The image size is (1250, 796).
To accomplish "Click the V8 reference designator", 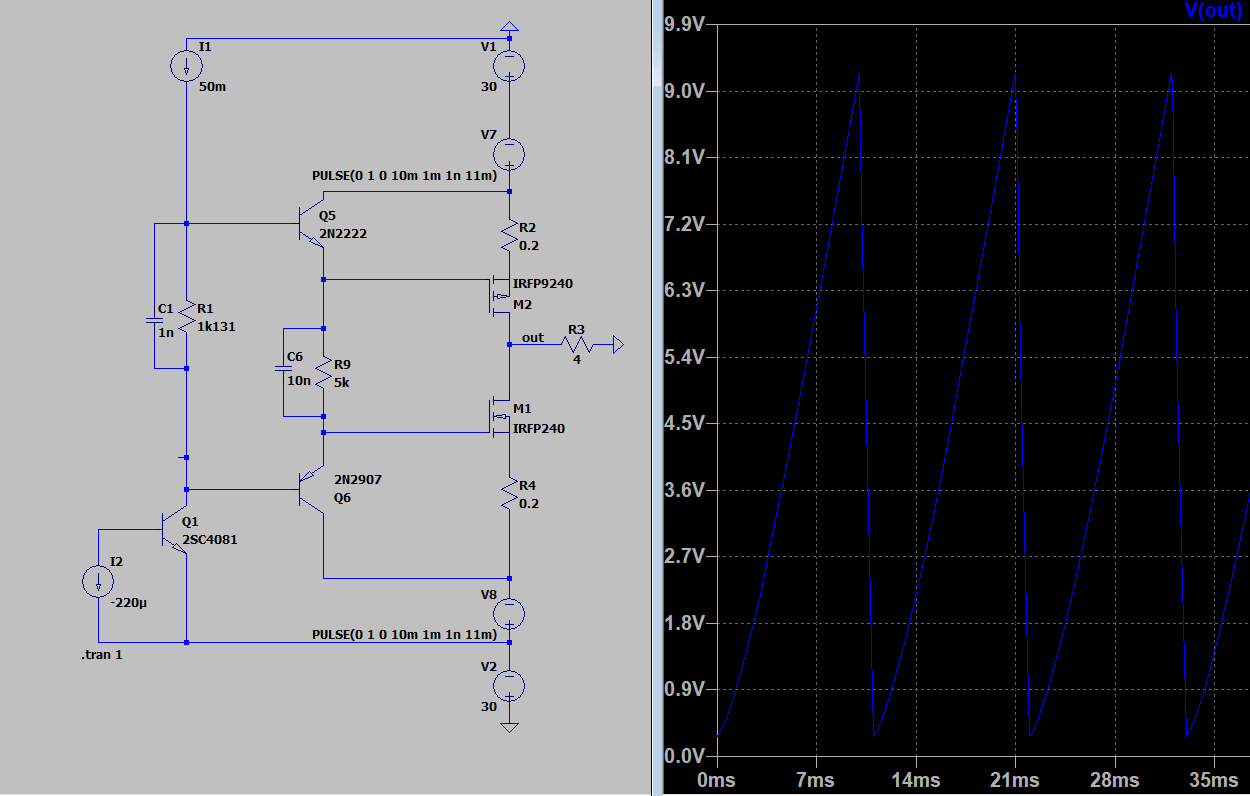I will pos(489,594).
